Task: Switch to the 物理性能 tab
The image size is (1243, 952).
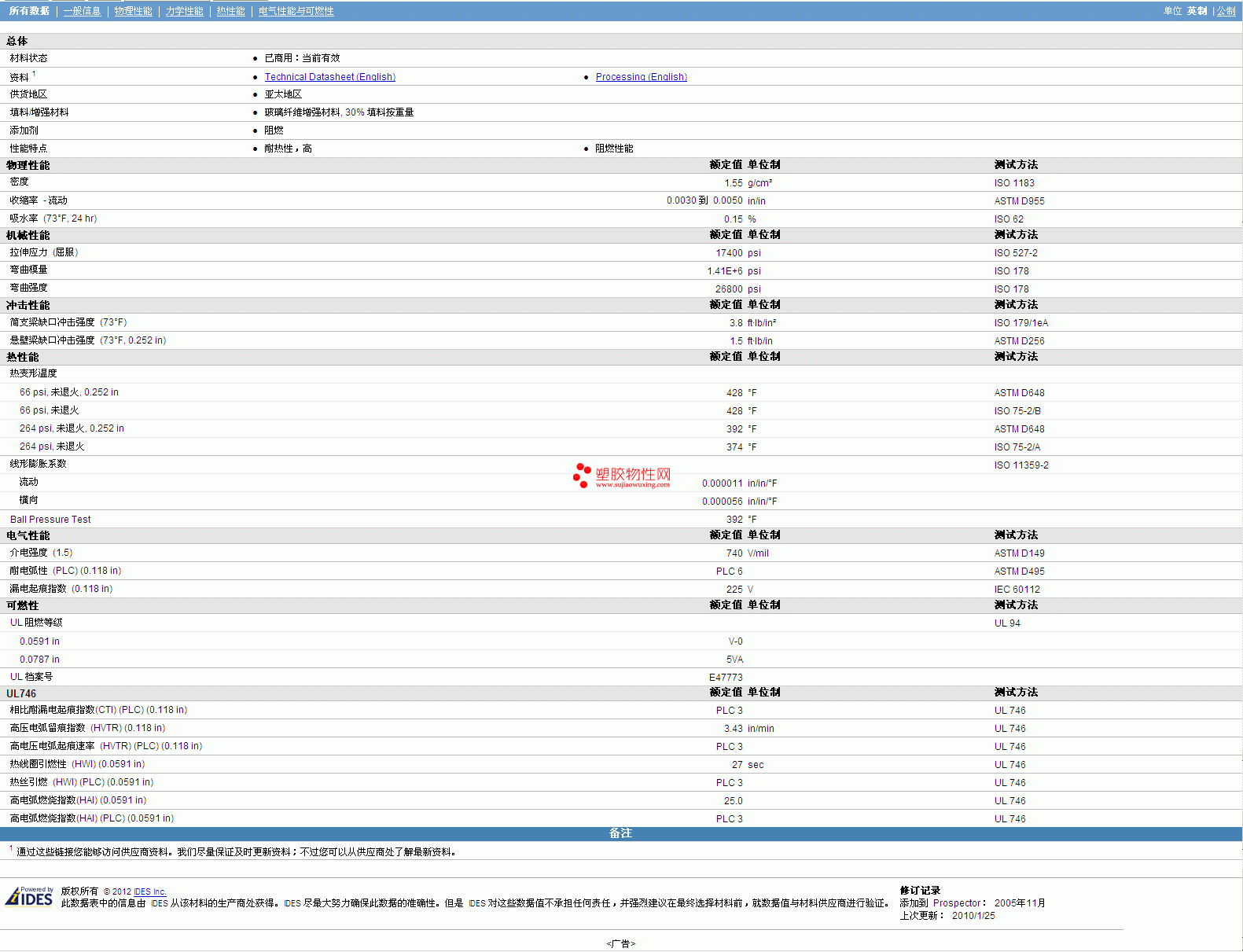Action: coord(133,11)
